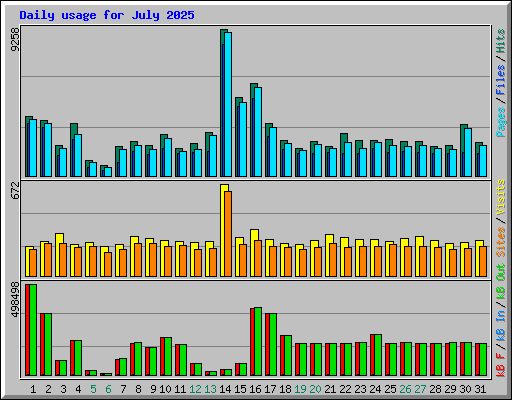Click the green kB bar for day 2
Screen dimensions: 512x400
pos(48,344)
